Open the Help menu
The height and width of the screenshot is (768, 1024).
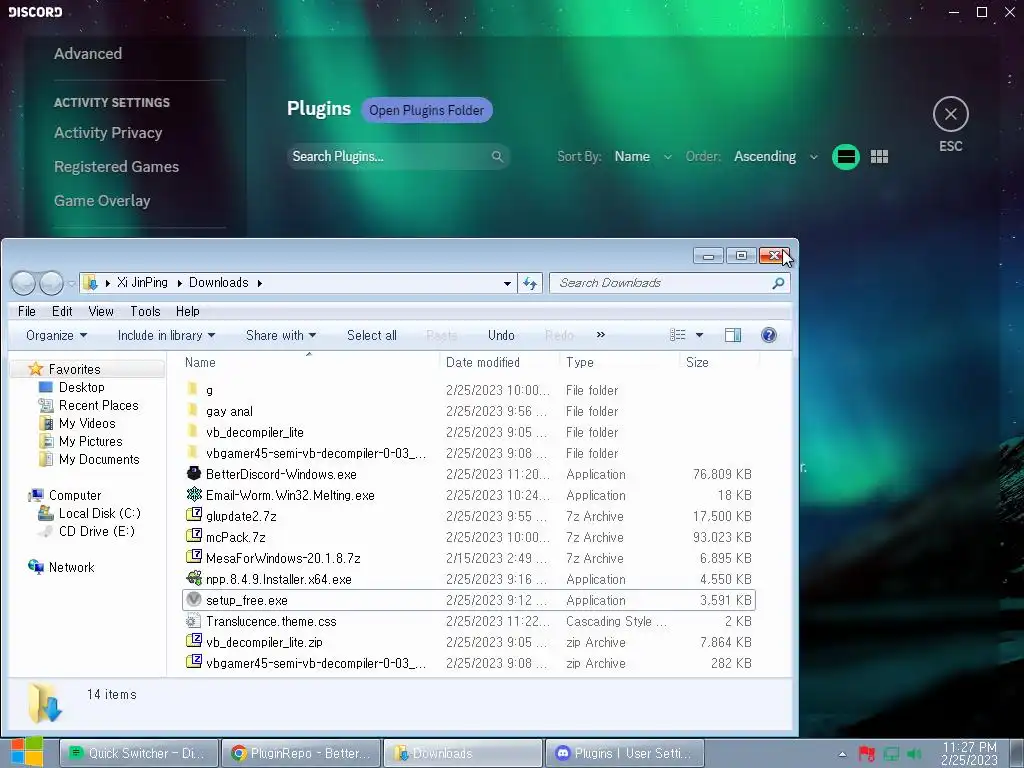pos(187,312)
